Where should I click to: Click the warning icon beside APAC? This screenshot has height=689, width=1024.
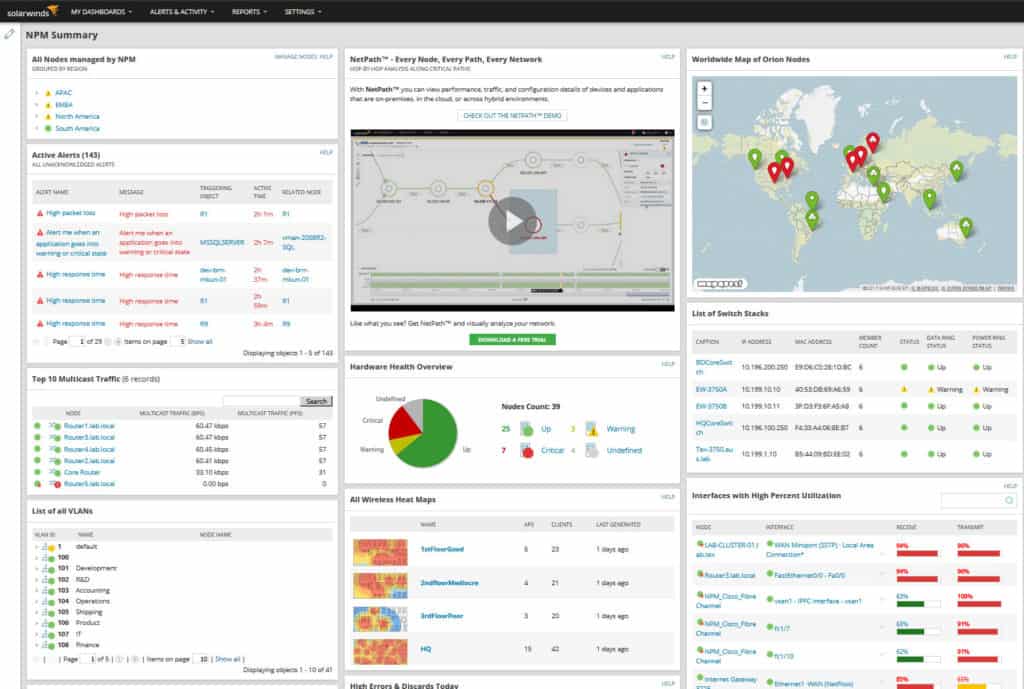pos(48,93)
